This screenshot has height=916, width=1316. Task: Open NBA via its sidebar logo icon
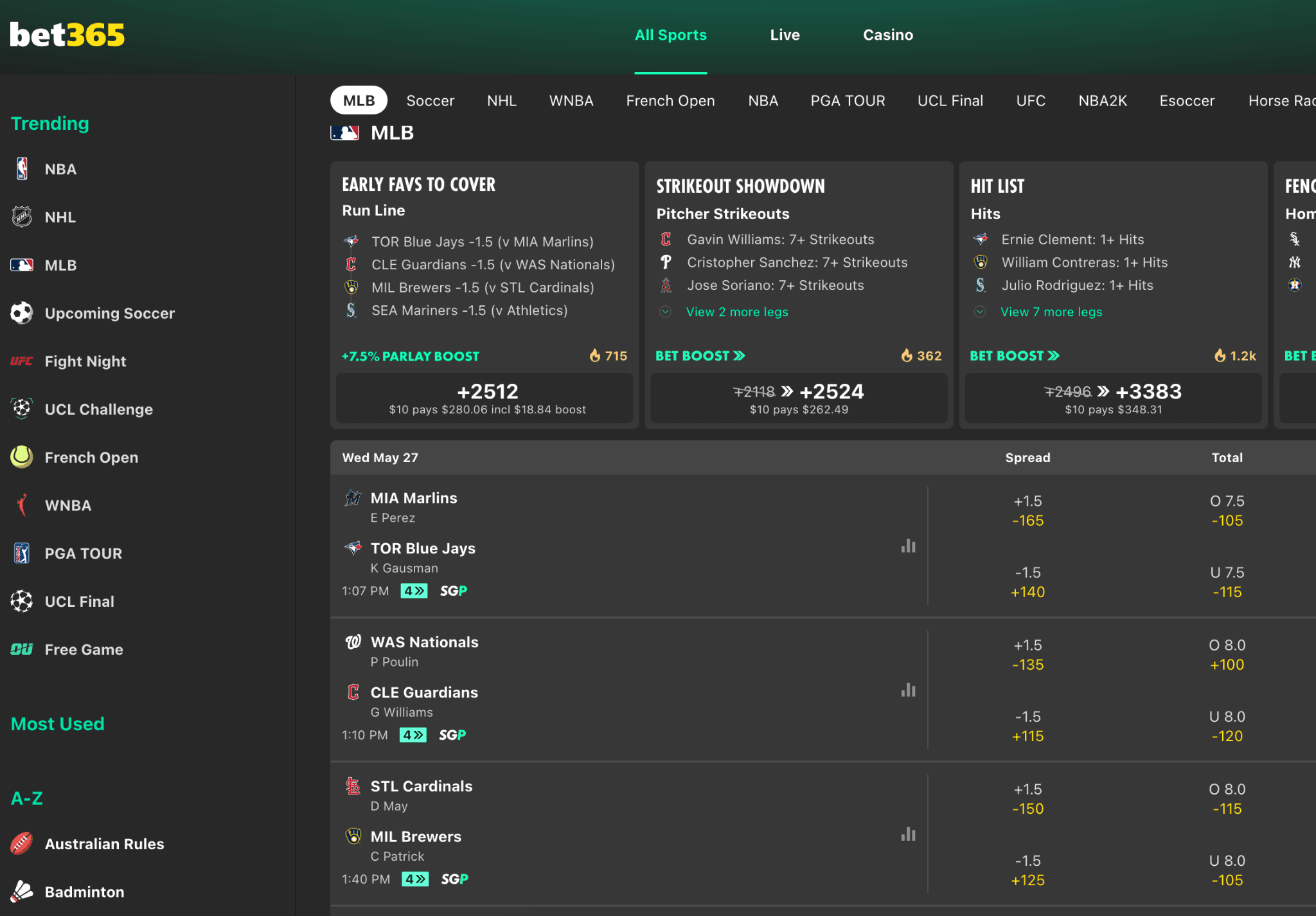pos(22,169)
